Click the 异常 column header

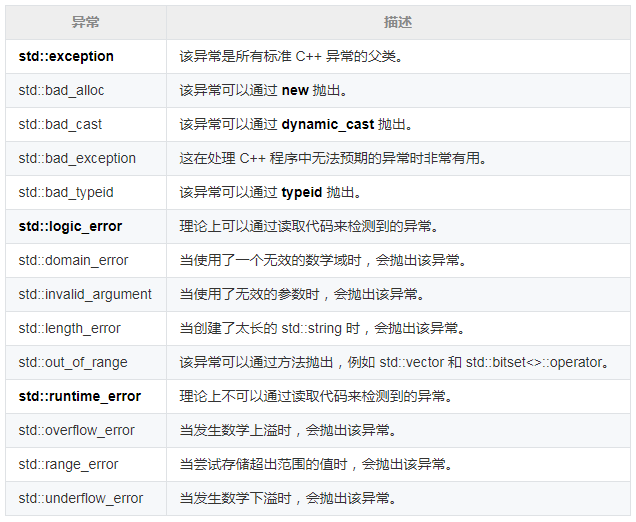tap(86, 22)
